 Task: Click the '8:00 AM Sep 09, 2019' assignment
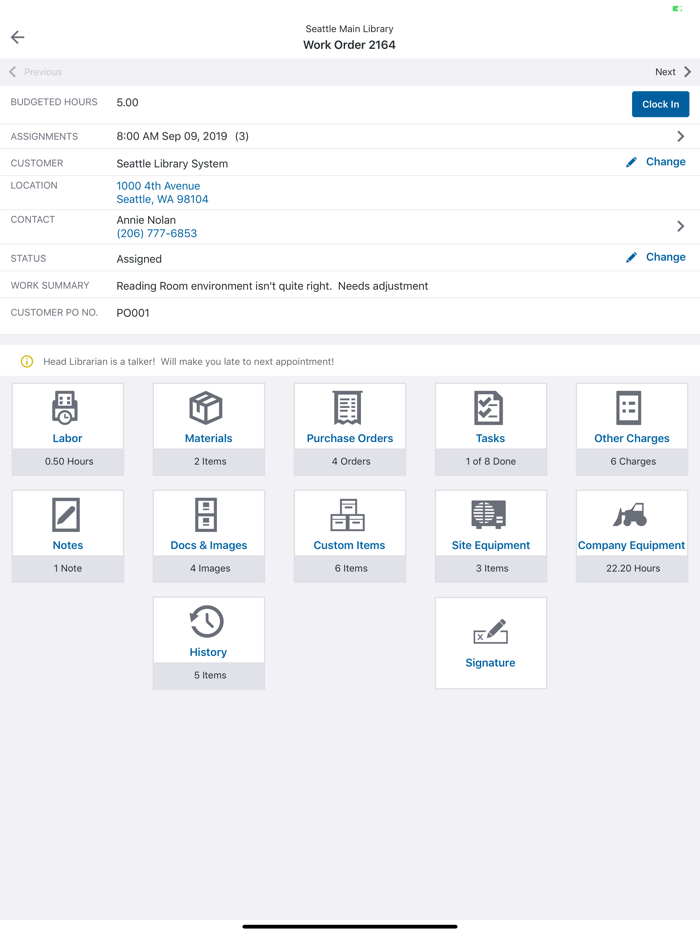pyautogui.click(x=172, y=136)
